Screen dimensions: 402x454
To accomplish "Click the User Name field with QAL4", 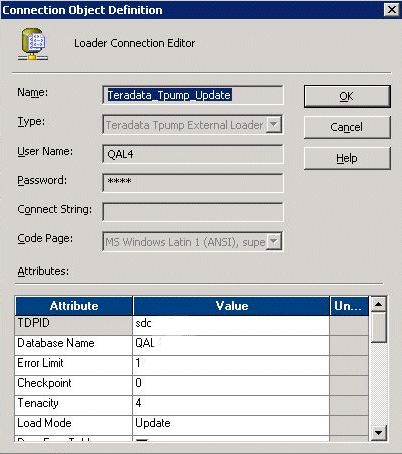I will (193, 154).
